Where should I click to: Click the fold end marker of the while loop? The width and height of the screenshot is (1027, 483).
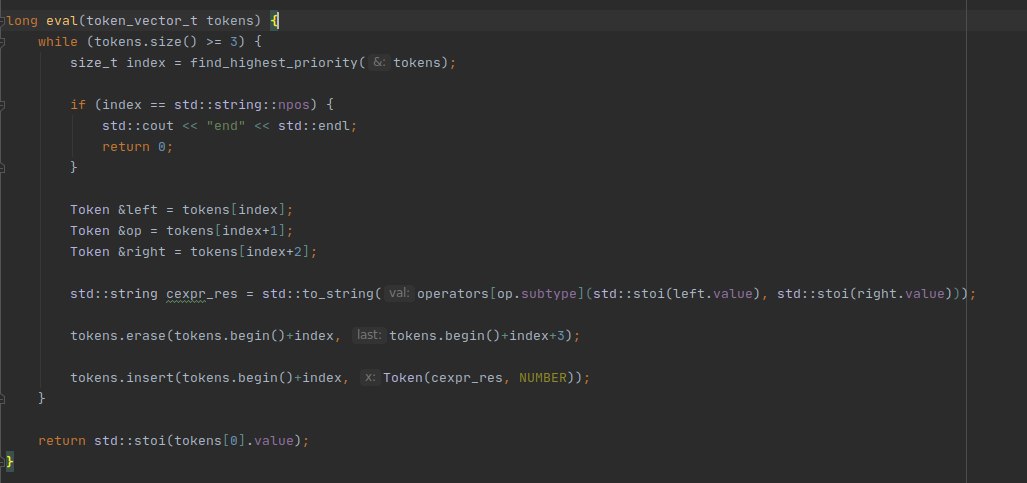pyautogui.click(x=3, y=398)
